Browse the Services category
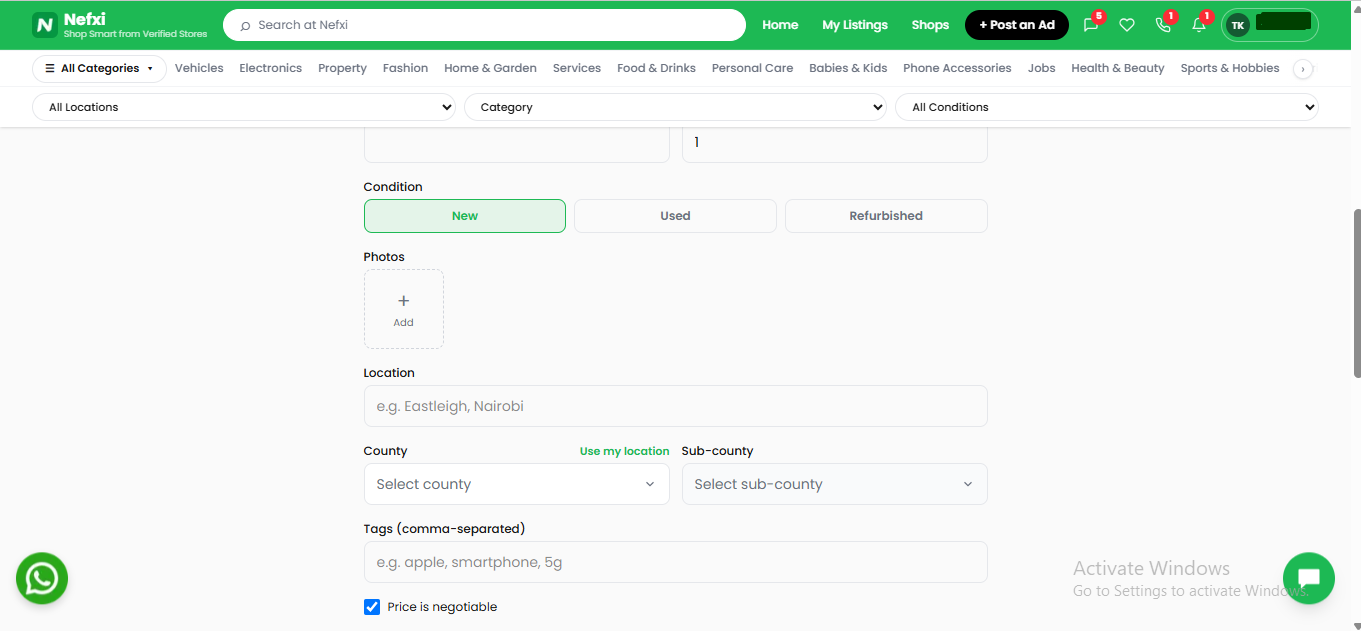 pos(577,68)
